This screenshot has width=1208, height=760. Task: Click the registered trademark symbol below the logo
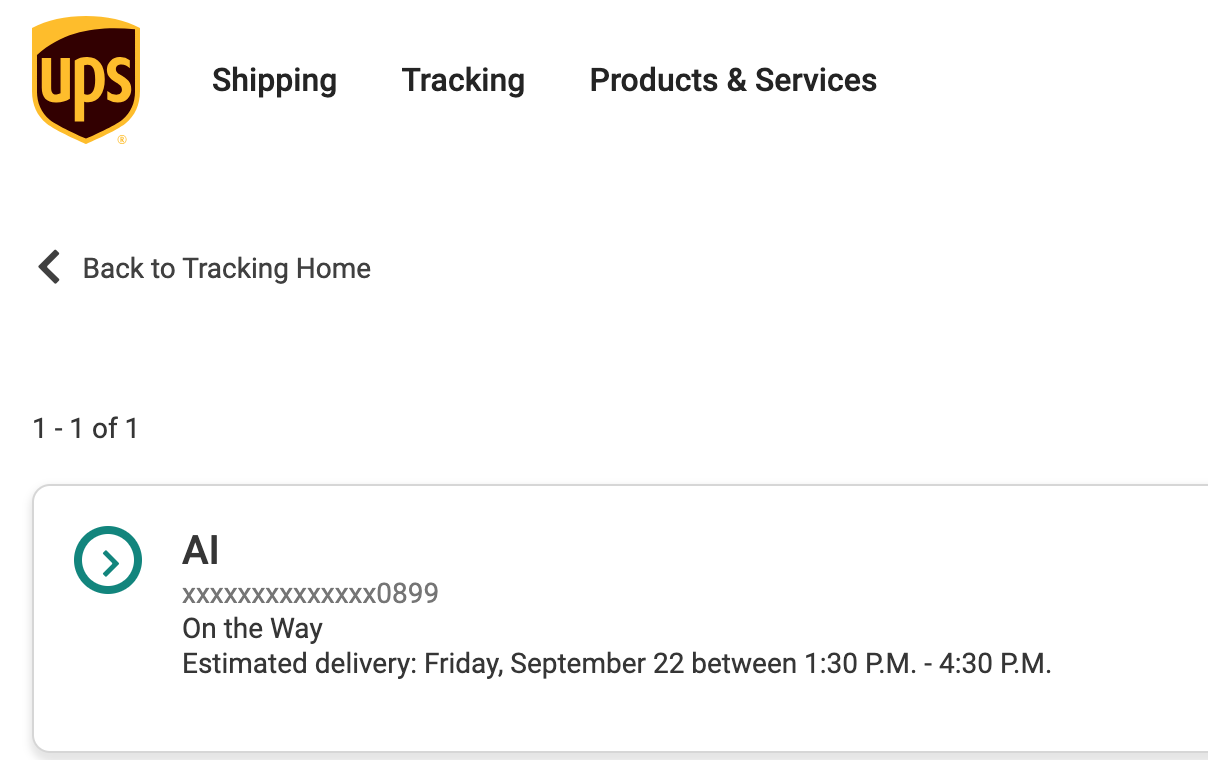(122, 140)
